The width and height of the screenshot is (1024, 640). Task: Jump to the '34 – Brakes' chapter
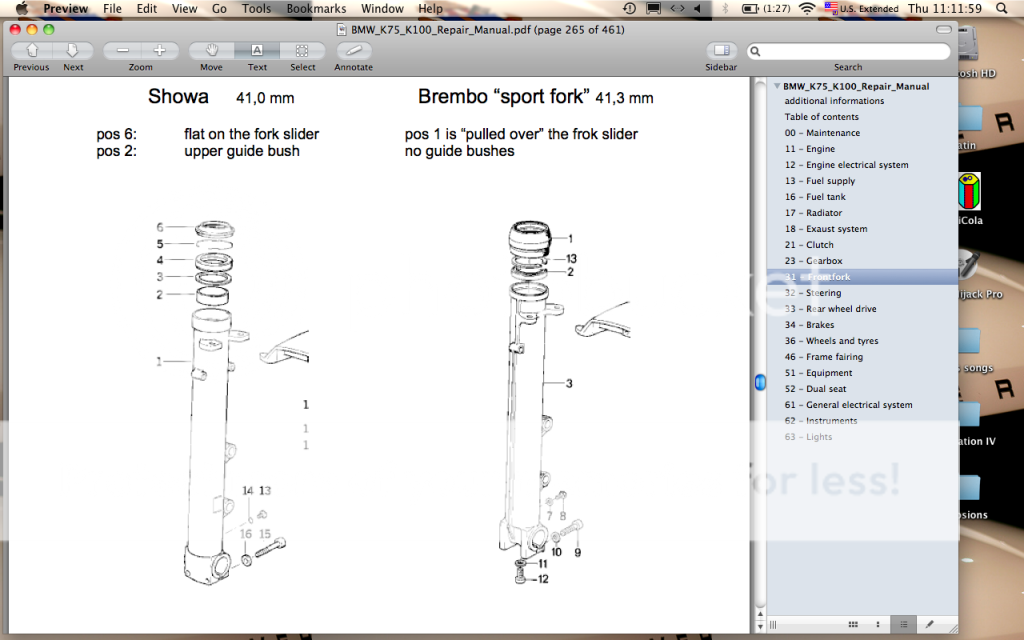coord(818,325)
